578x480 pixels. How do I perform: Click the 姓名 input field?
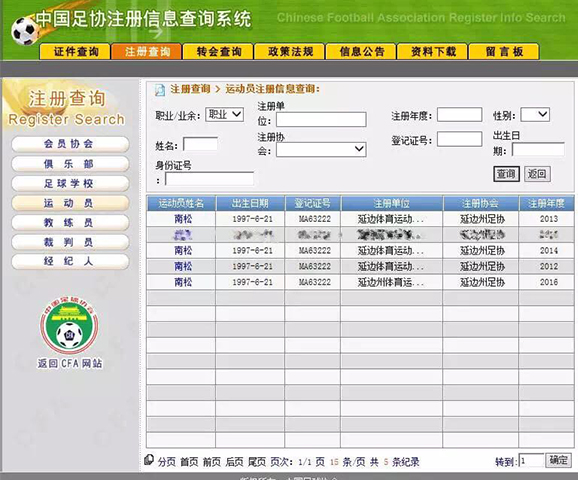(x=201, y=144)
